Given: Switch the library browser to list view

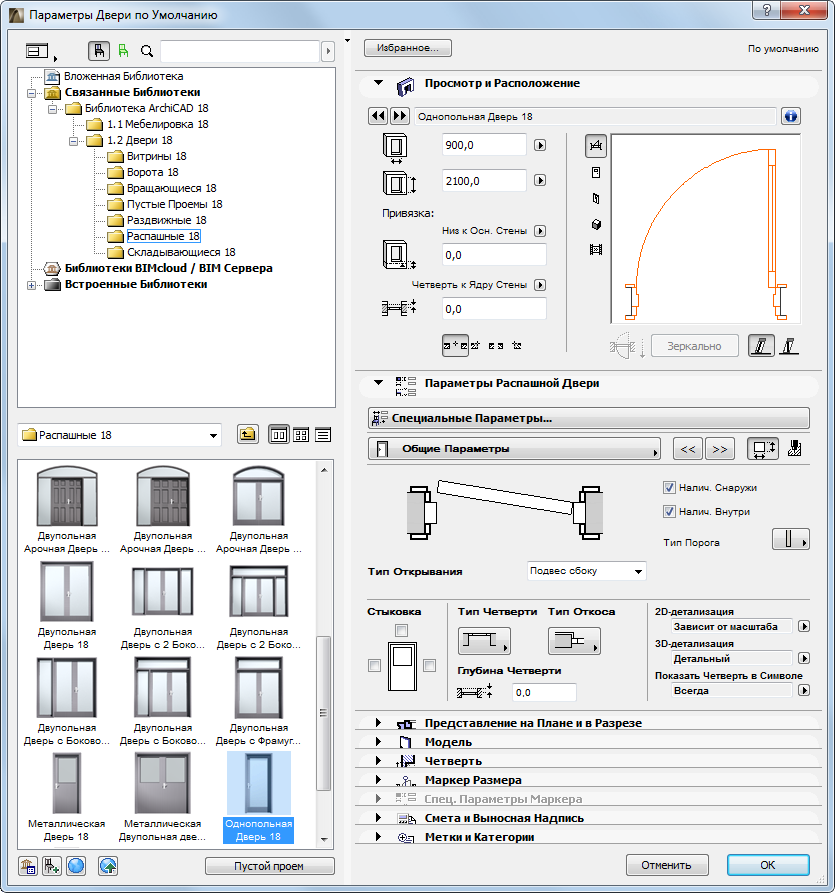Looking at the screenshot, I should point(321,434).
